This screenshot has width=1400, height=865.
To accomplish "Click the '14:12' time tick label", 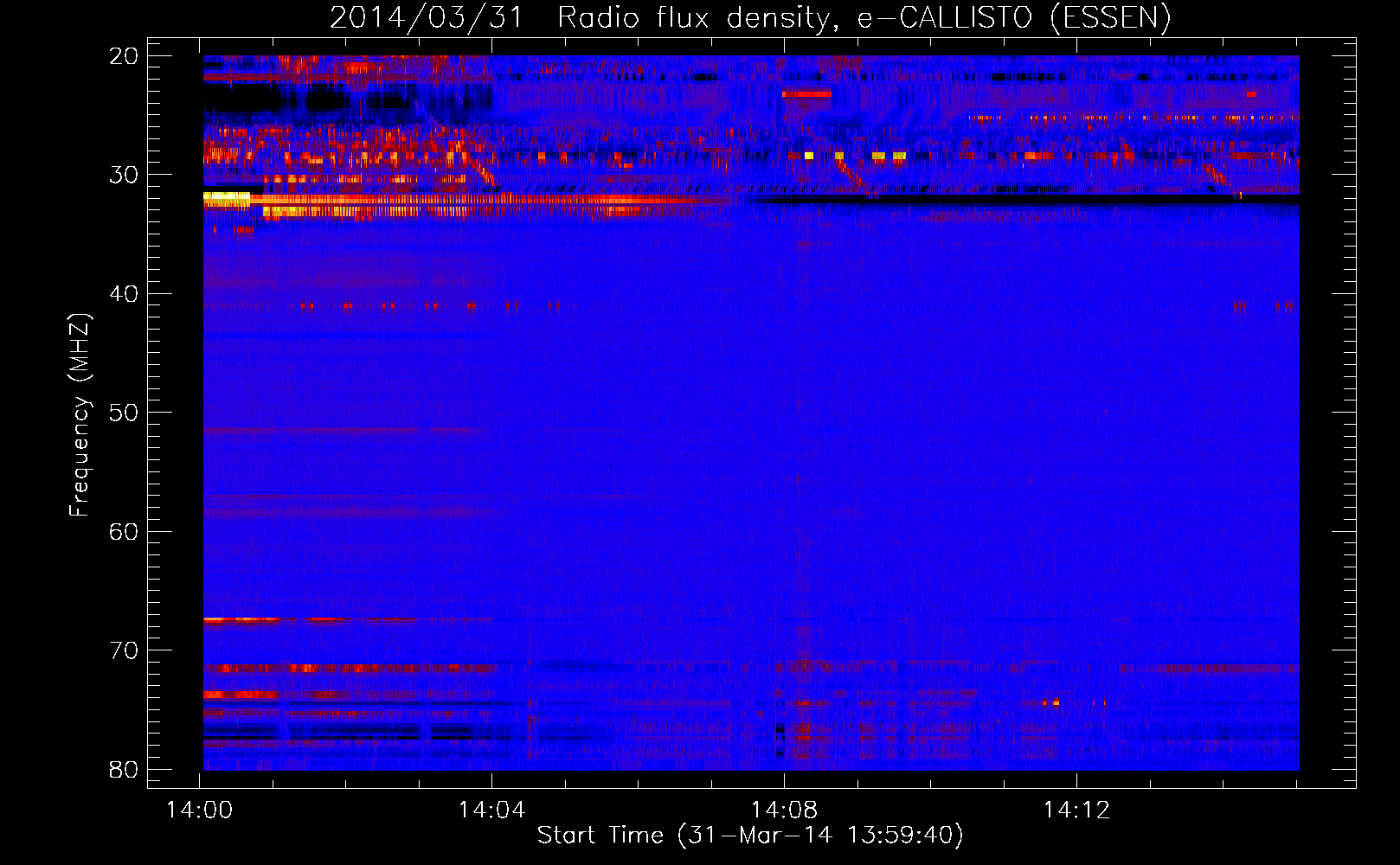I will tap(1076, 810).
